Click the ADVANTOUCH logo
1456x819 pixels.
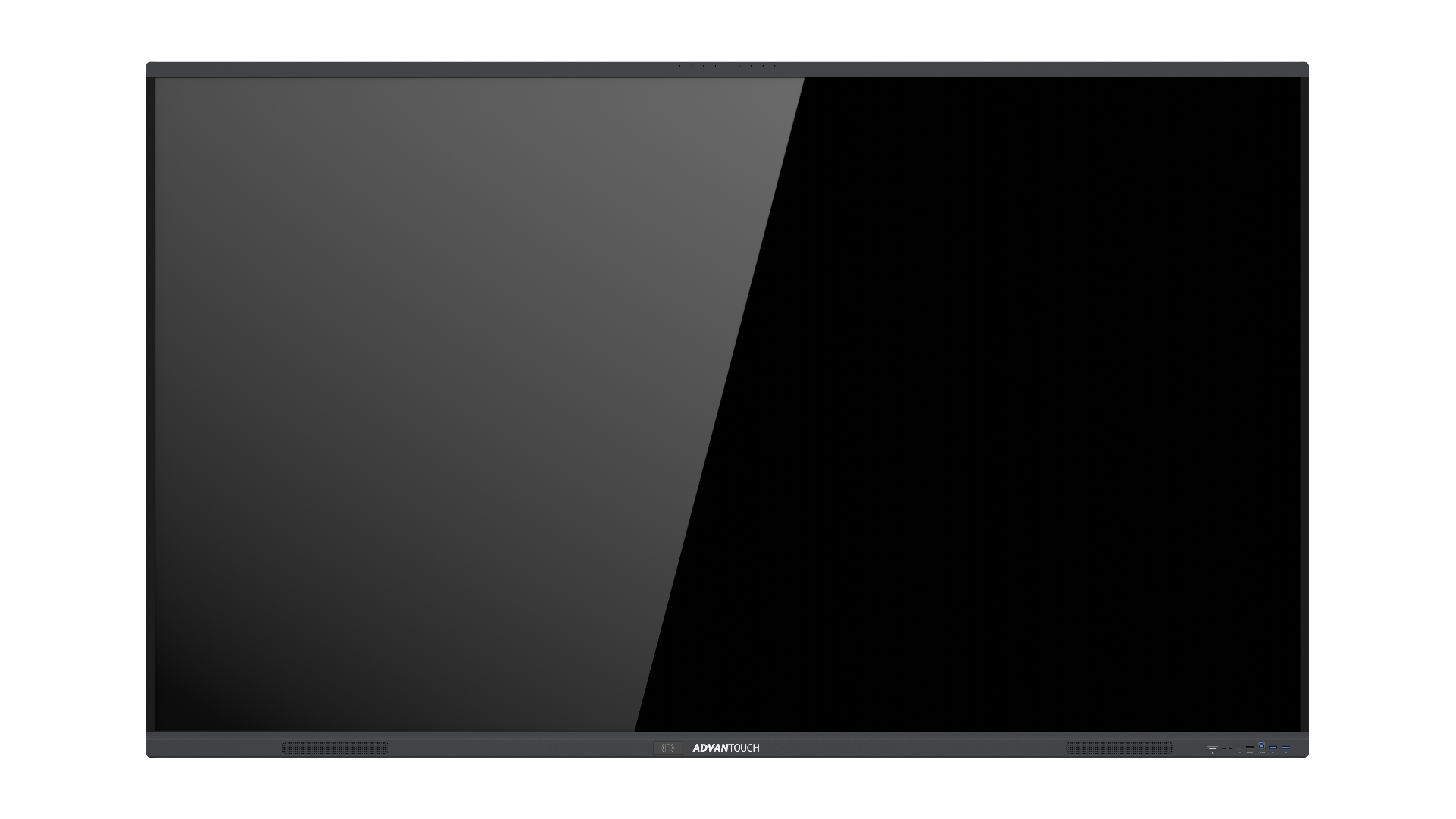726,748
